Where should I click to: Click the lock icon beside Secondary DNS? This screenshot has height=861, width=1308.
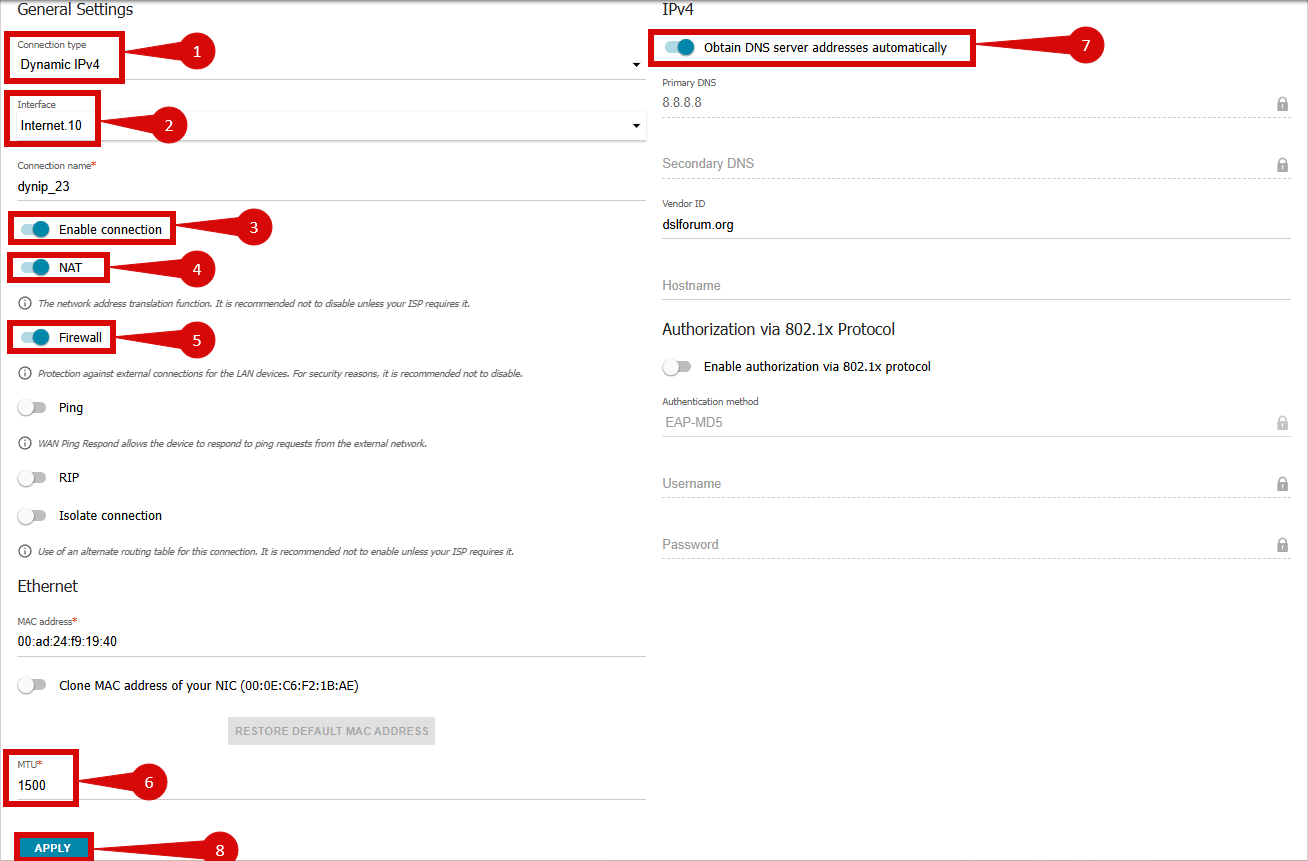point(1282,164)
